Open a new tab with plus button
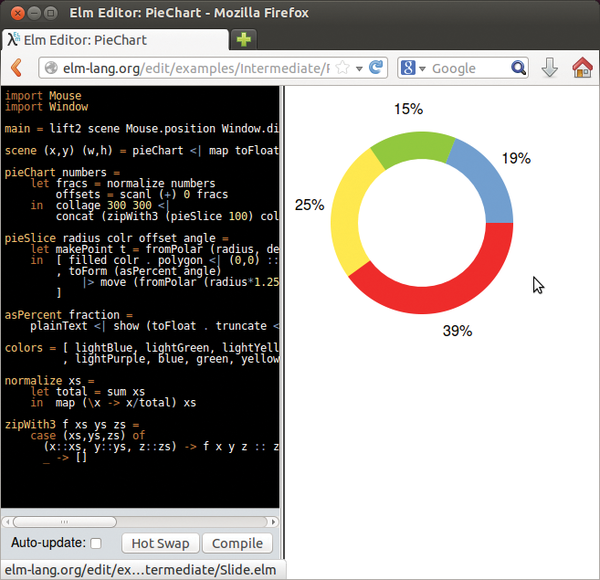Screen dimensions: 600x580 point(243,39)
